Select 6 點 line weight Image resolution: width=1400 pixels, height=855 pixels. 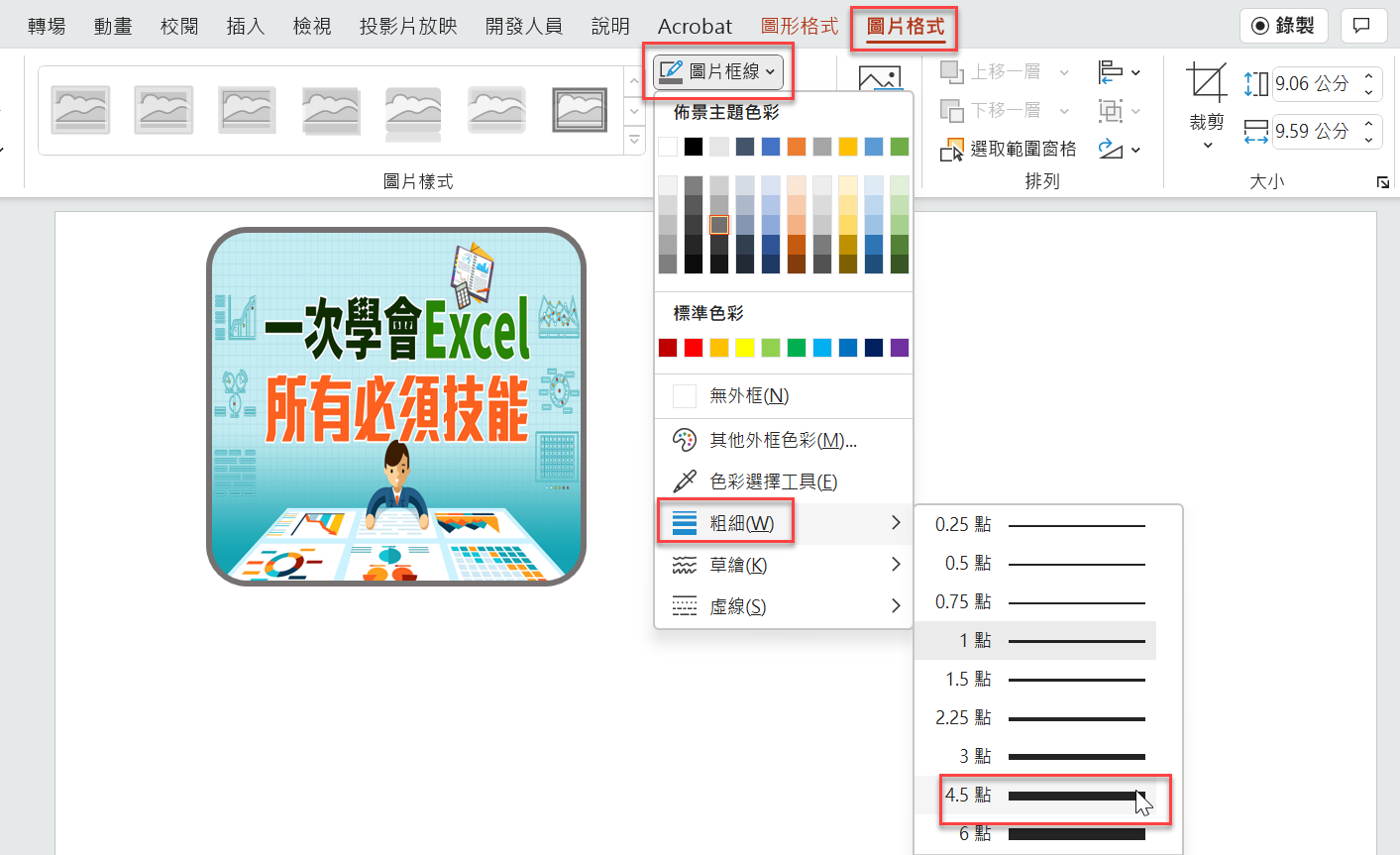point(1035,834)
